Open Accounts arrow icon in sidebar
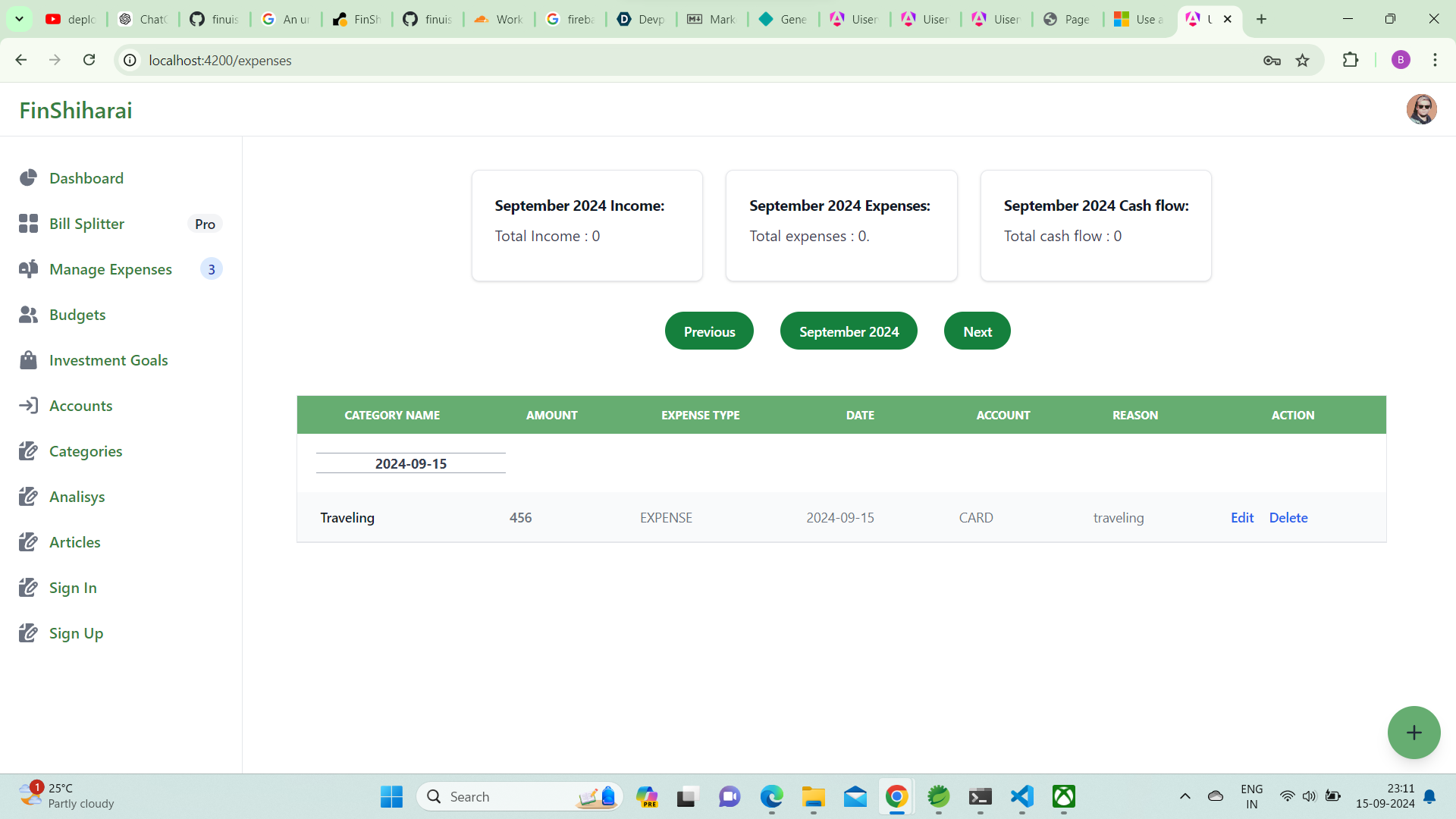Image resolution: width=1456 pixels, height=819 pixels. [28, 406]
